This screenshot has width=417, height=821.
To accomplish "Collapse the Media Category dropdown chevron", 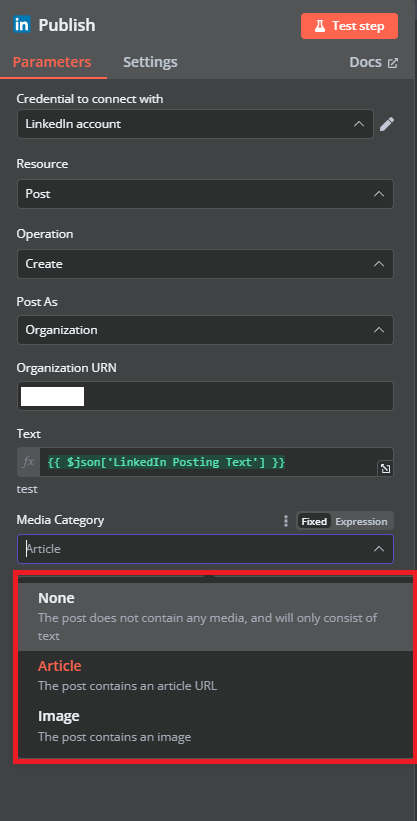I will 378,549.
